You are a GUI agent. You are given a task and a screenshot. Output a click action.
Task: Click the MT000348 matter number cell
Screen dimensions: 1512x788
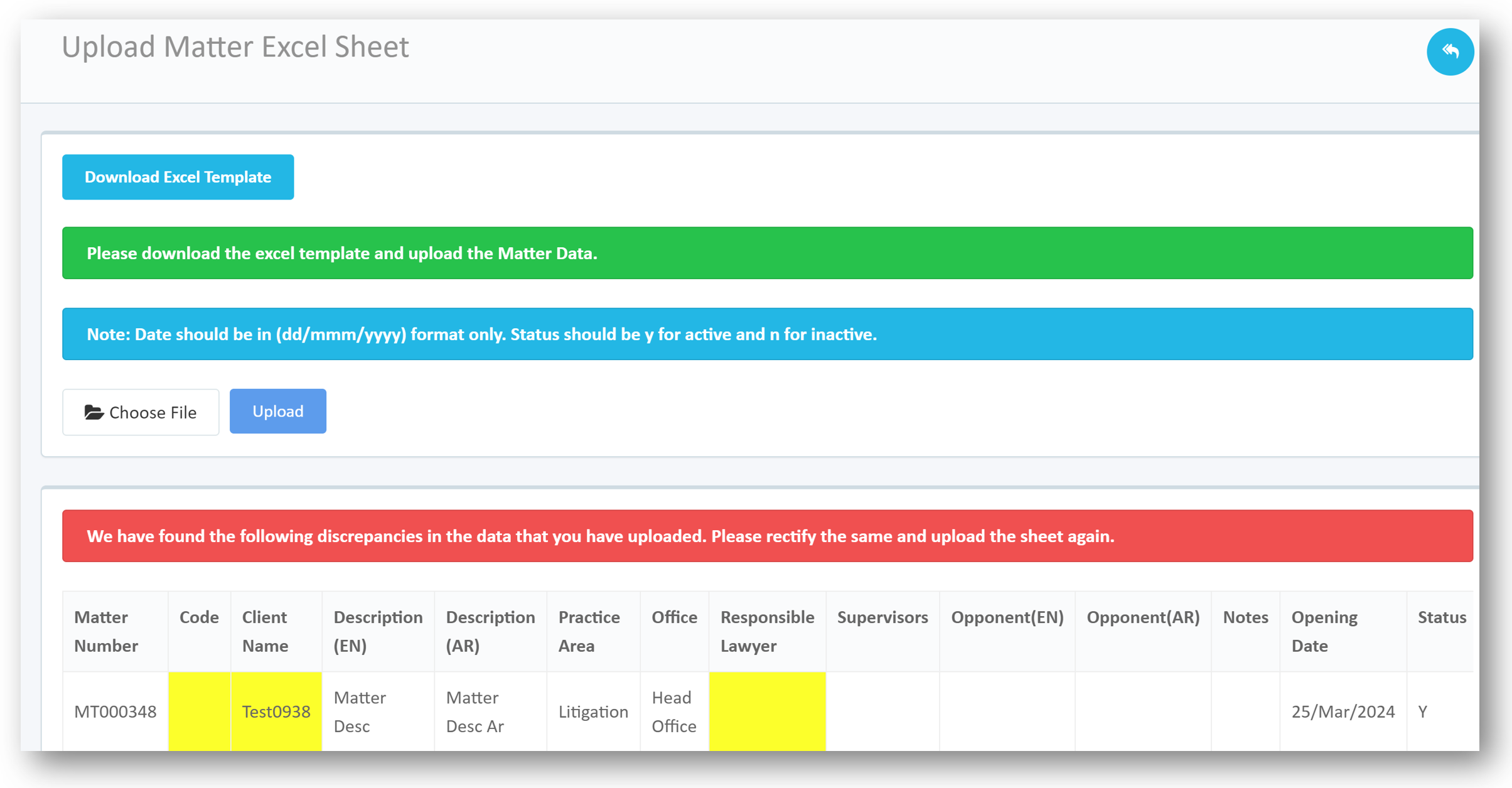[x=115, y=711]
